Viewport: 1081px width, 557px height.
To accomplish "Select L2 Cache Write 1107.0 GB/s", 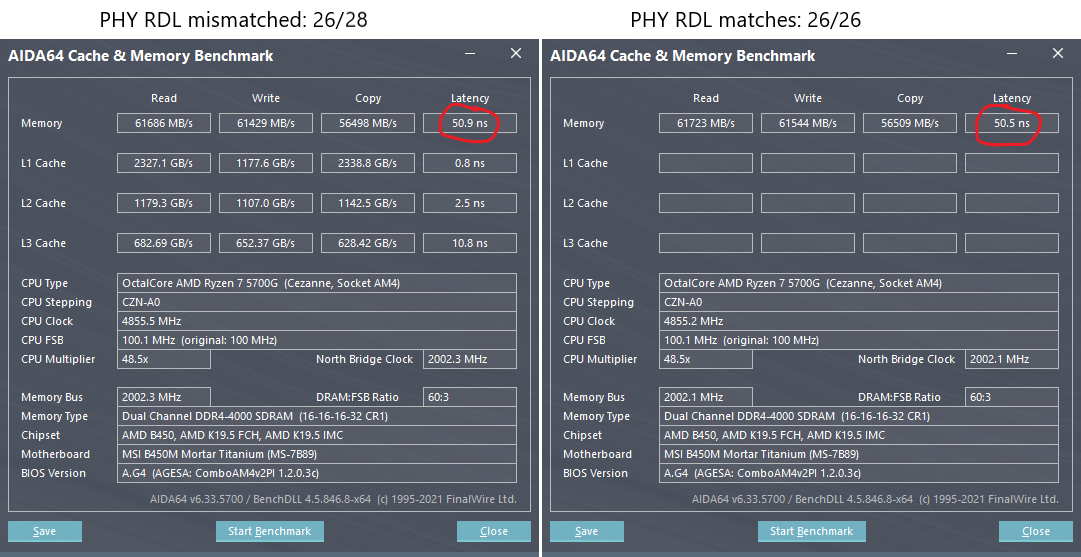I will click(x=265, y=203).
